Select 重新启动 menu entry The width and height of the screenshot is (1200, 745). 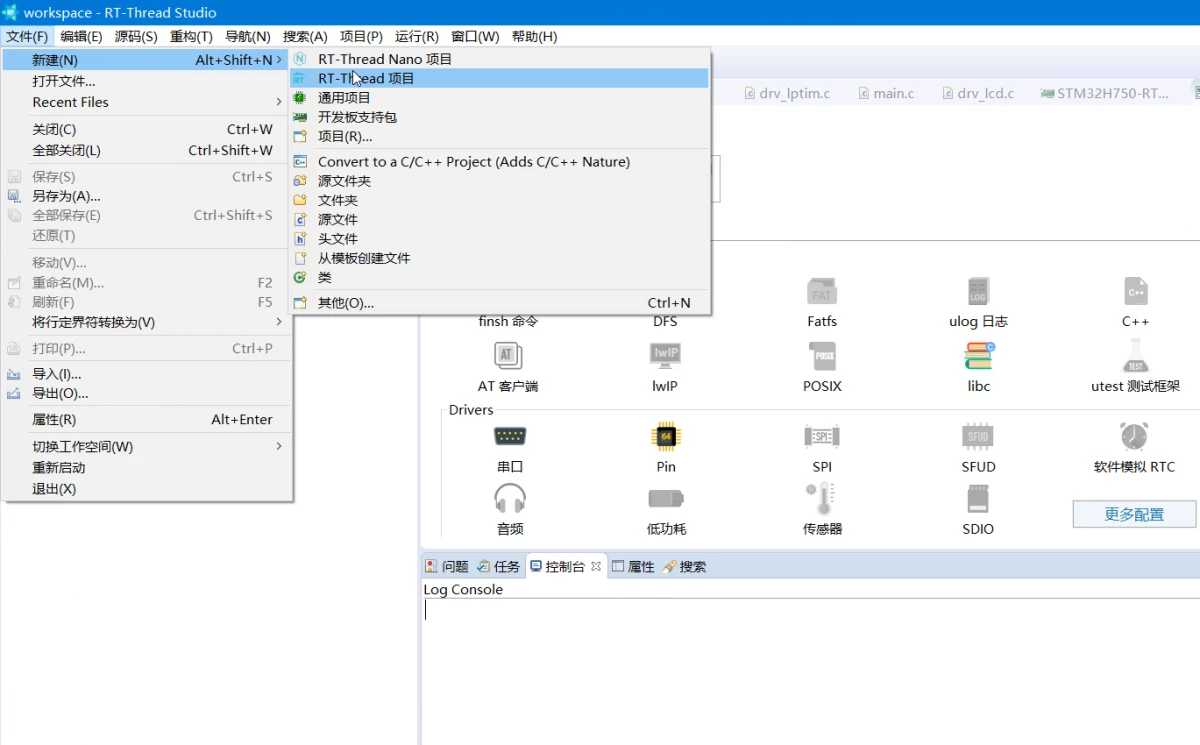pyautogui.click(x=147, y=467)
